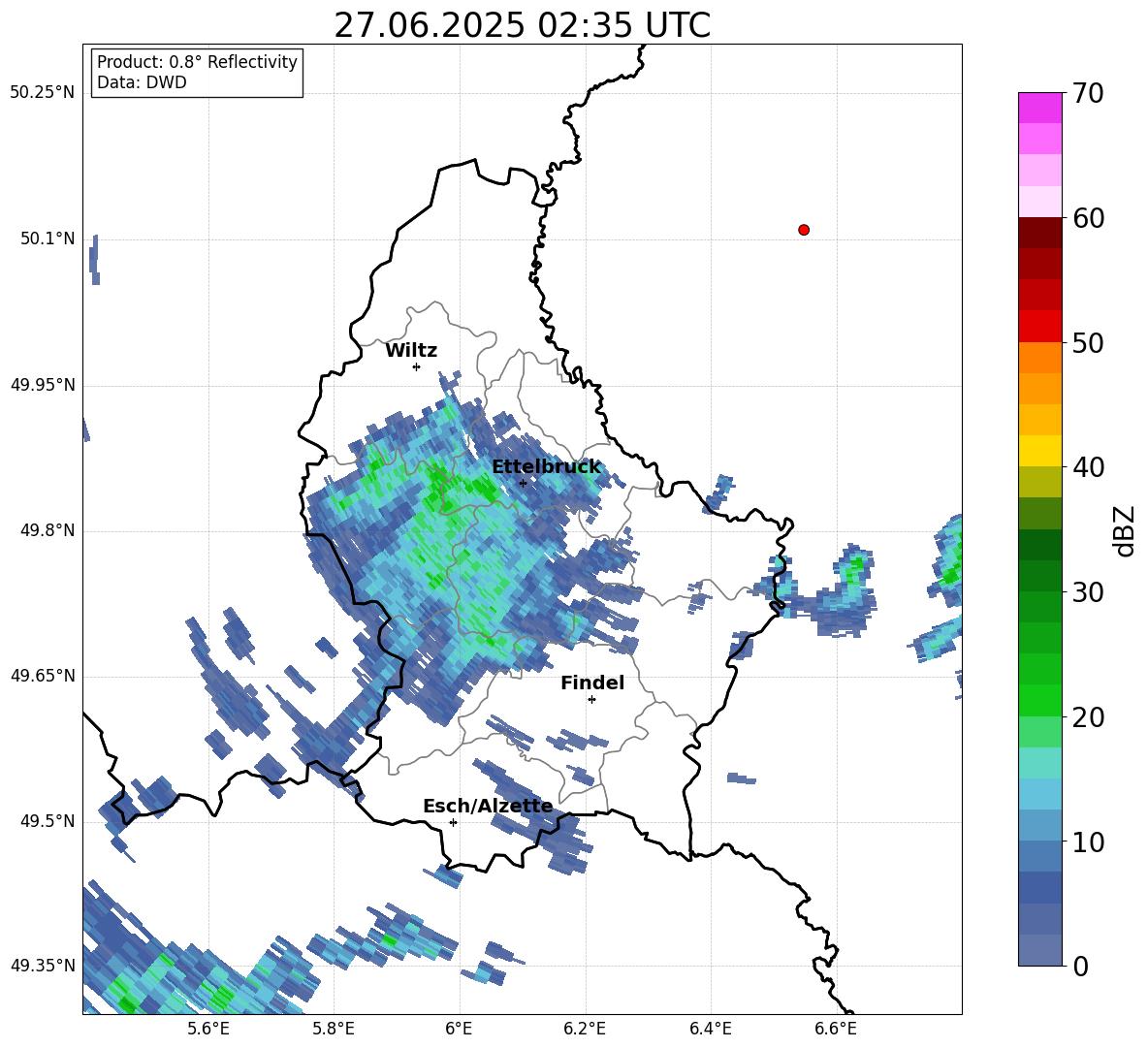Click the 40 tick on the colorbar

[x=1089, y=467]
